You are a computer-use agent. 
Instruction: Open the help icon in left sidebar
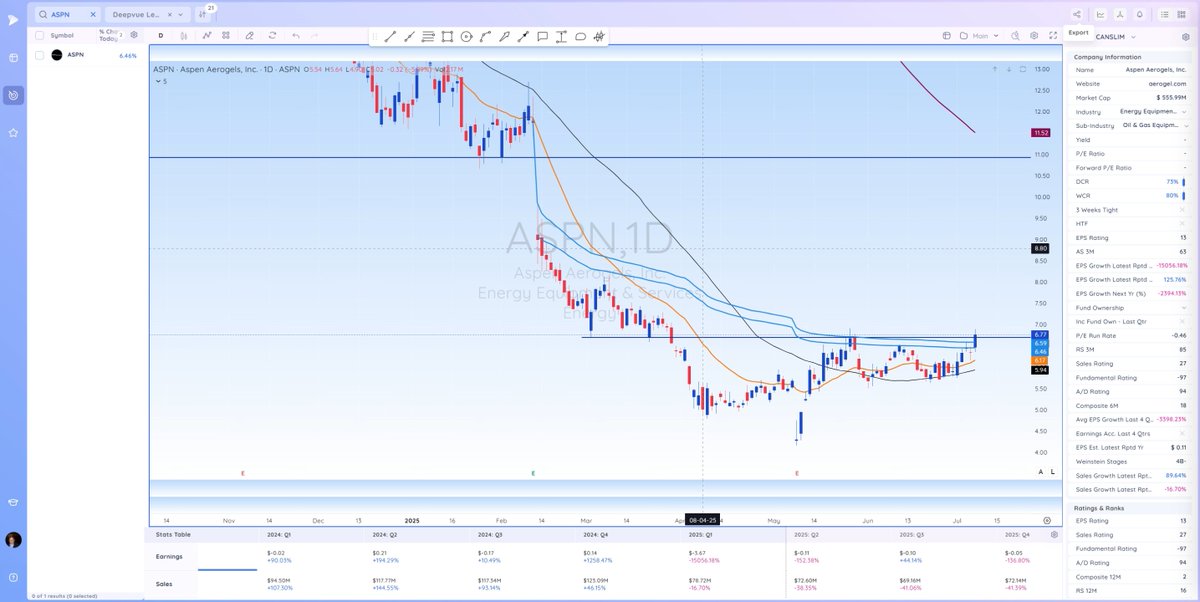13,578
